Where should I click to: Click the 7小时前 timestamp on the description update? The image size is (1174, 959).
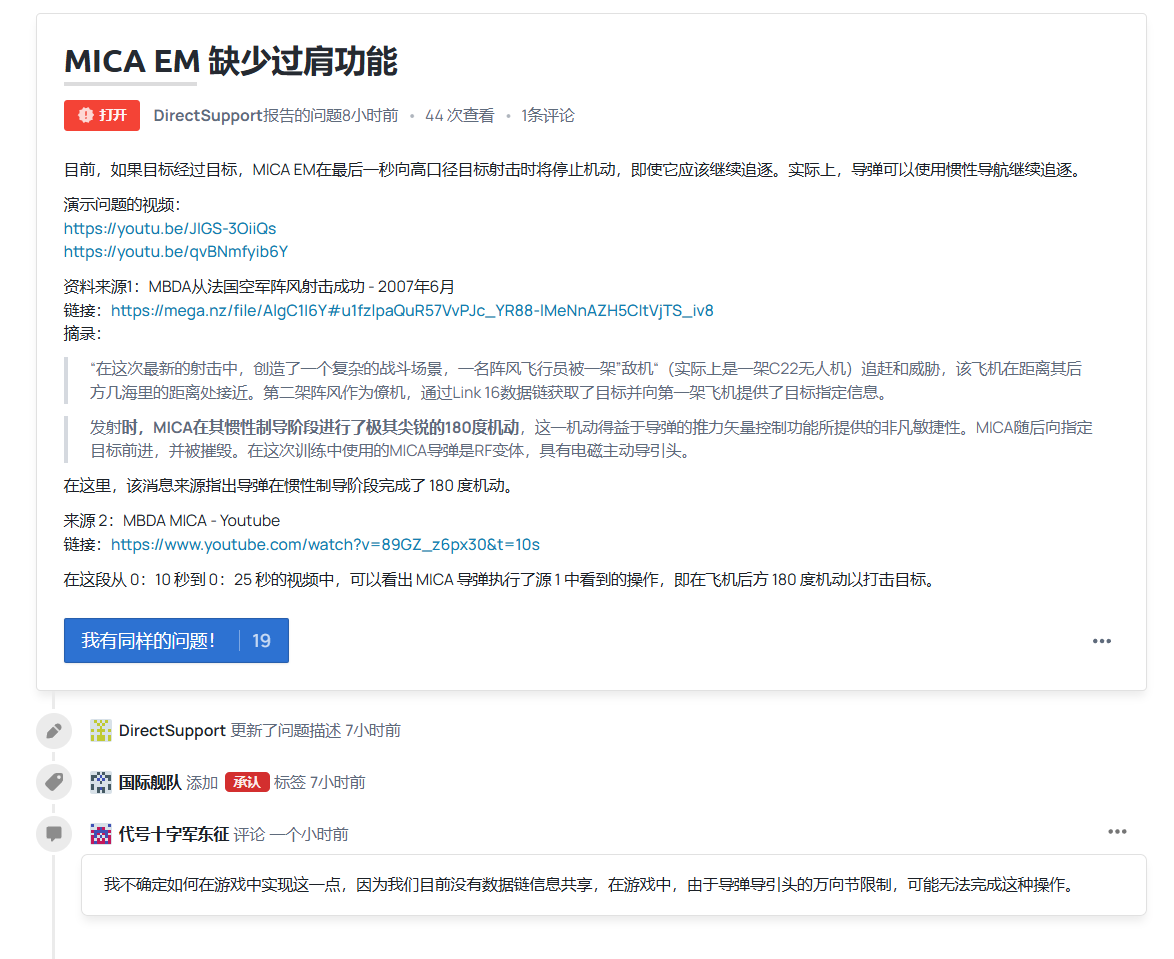click(x=373, y=731)
